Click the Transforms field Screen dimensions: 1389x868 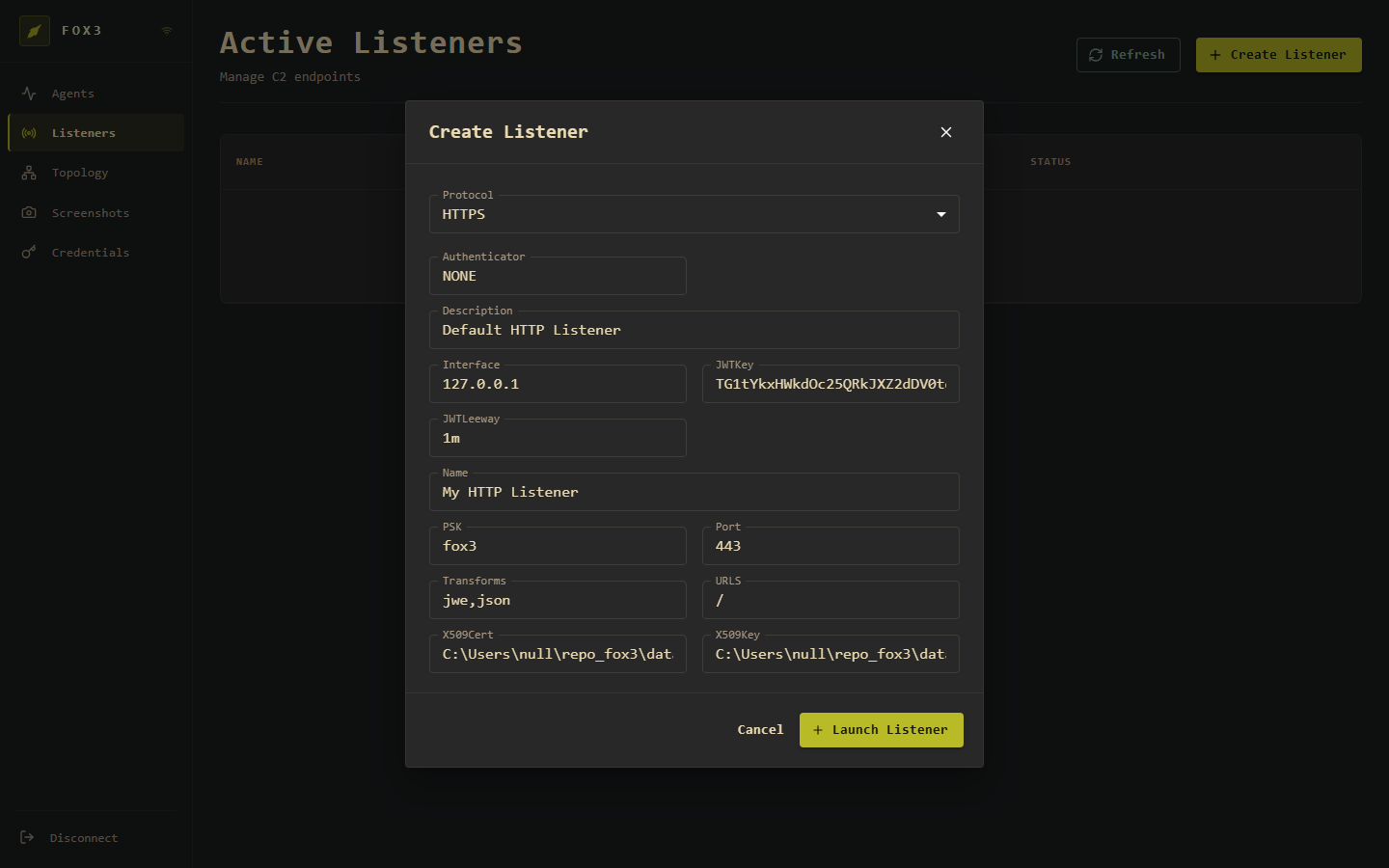tap(558, 600)
